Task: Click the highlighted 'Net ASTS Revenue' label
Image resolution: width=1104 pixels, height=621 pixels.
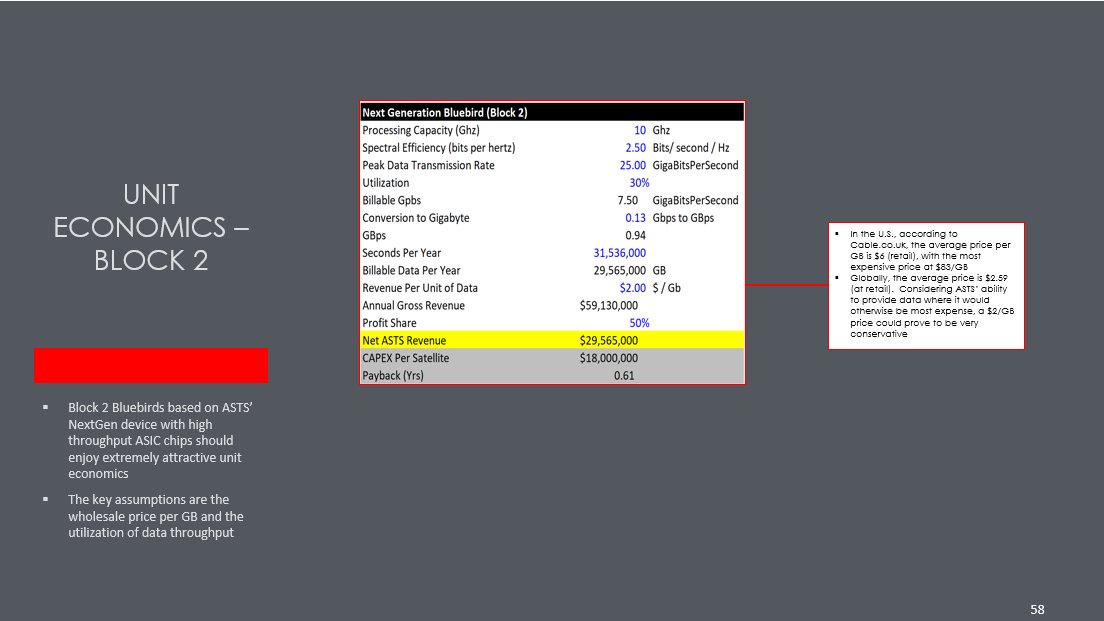Action: pos(404,341)
